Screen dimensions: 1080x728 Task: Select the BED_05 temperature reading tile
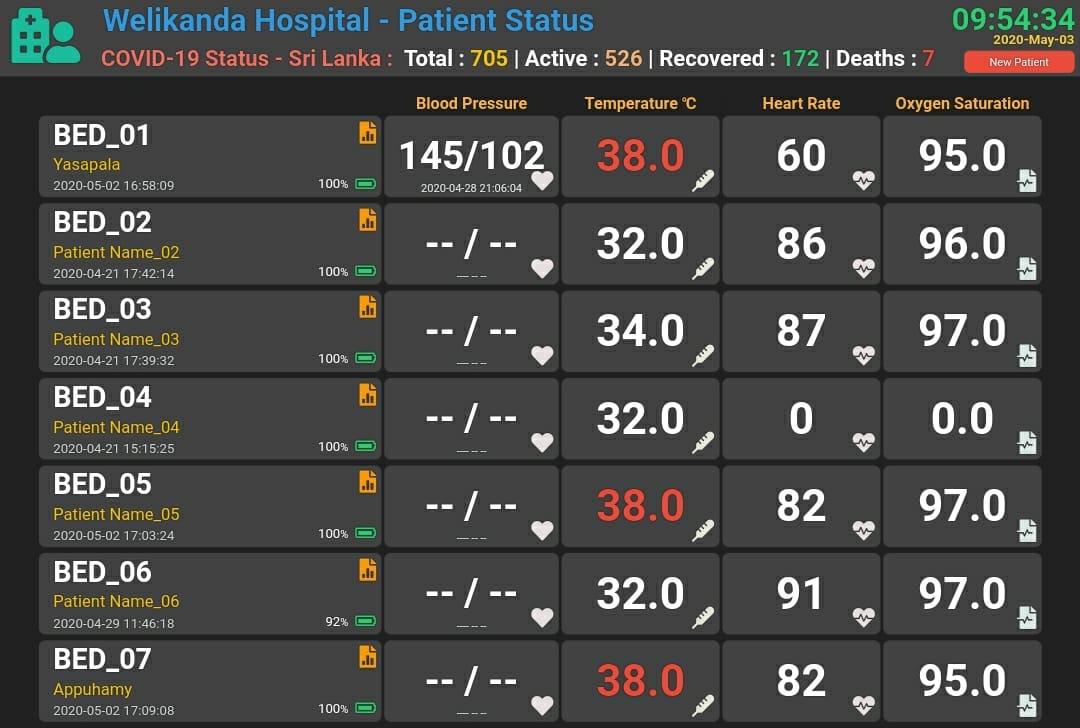click(x=640, y=506)
